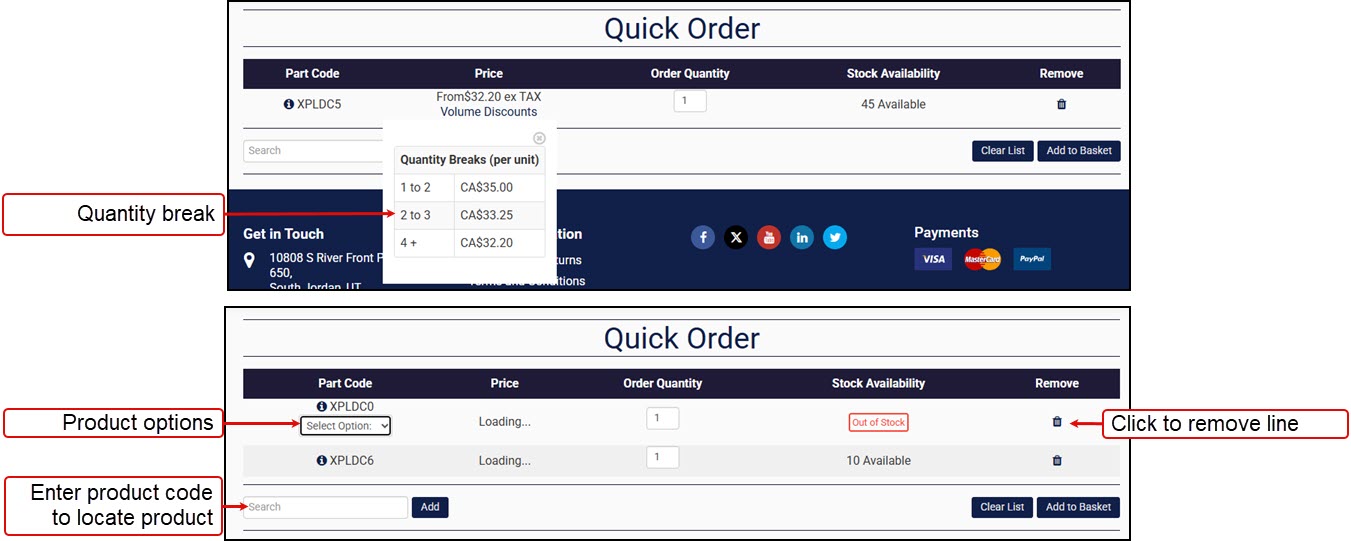Remove the XPLDC6 line with trash icon
This screenshot has width=1351, height=541.
tap(1057, 461)
